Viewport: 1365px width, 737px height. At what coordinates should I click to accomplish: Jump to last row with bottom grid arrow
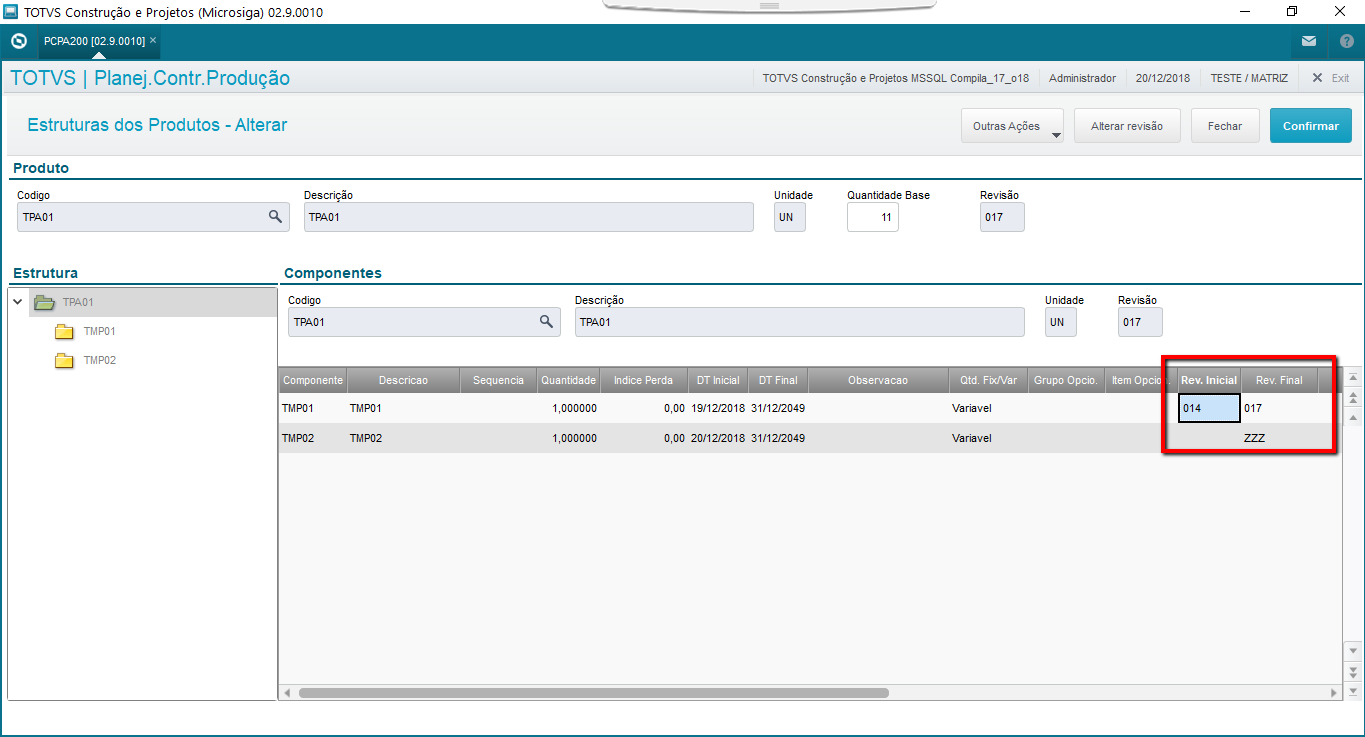[1354, 691]
